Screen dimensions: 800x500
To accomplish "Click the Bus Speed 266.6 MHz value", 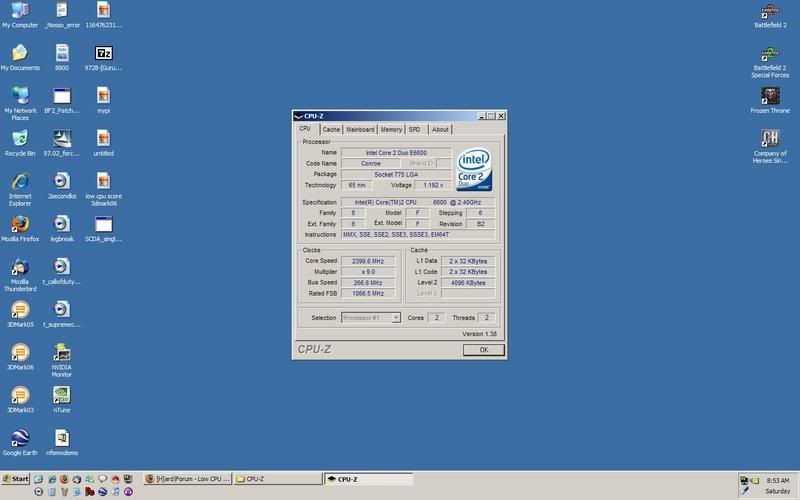I will coord(368,283).
